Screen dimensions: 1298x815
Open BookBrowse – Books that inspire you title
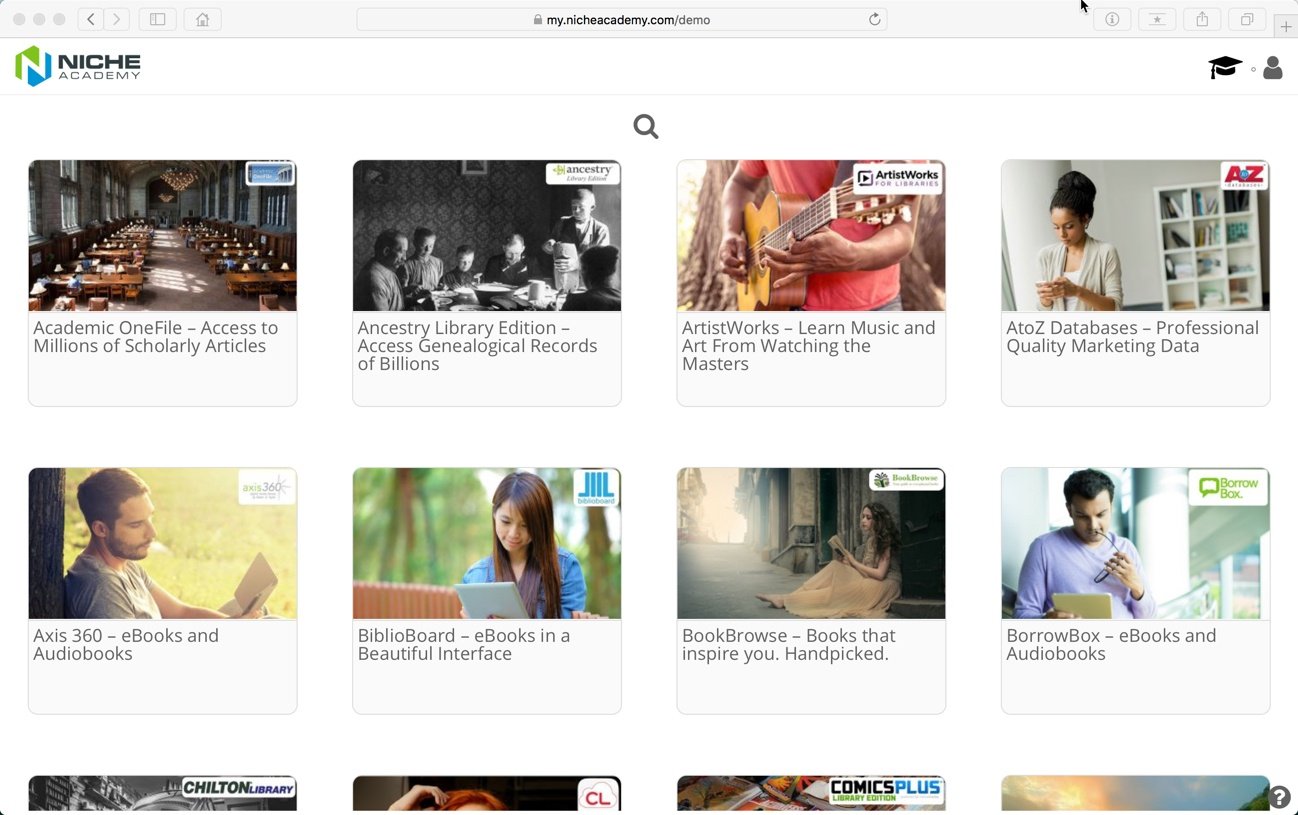[789, 645]
